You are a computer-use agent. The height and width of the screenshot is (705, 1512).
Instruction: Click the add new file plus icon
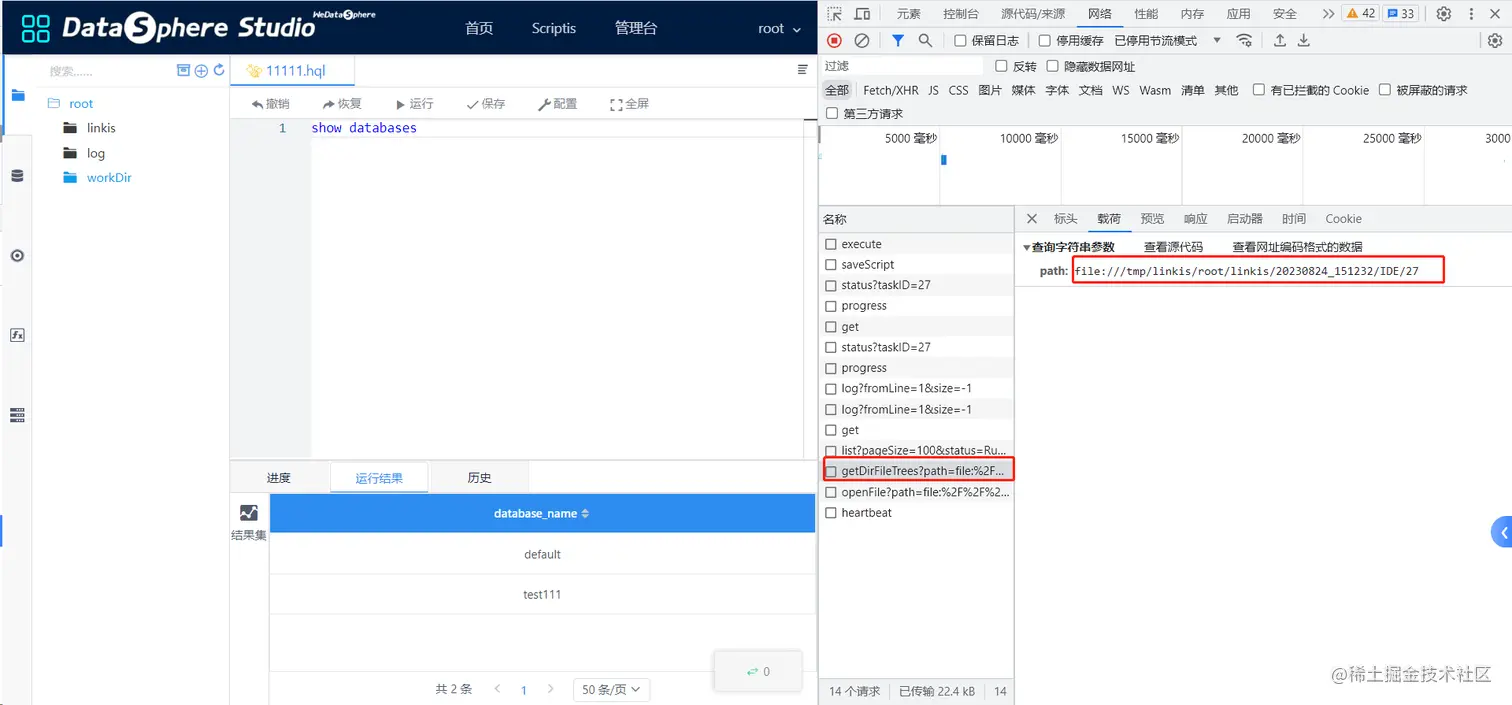pyautogui.click(x=201, y=71)
